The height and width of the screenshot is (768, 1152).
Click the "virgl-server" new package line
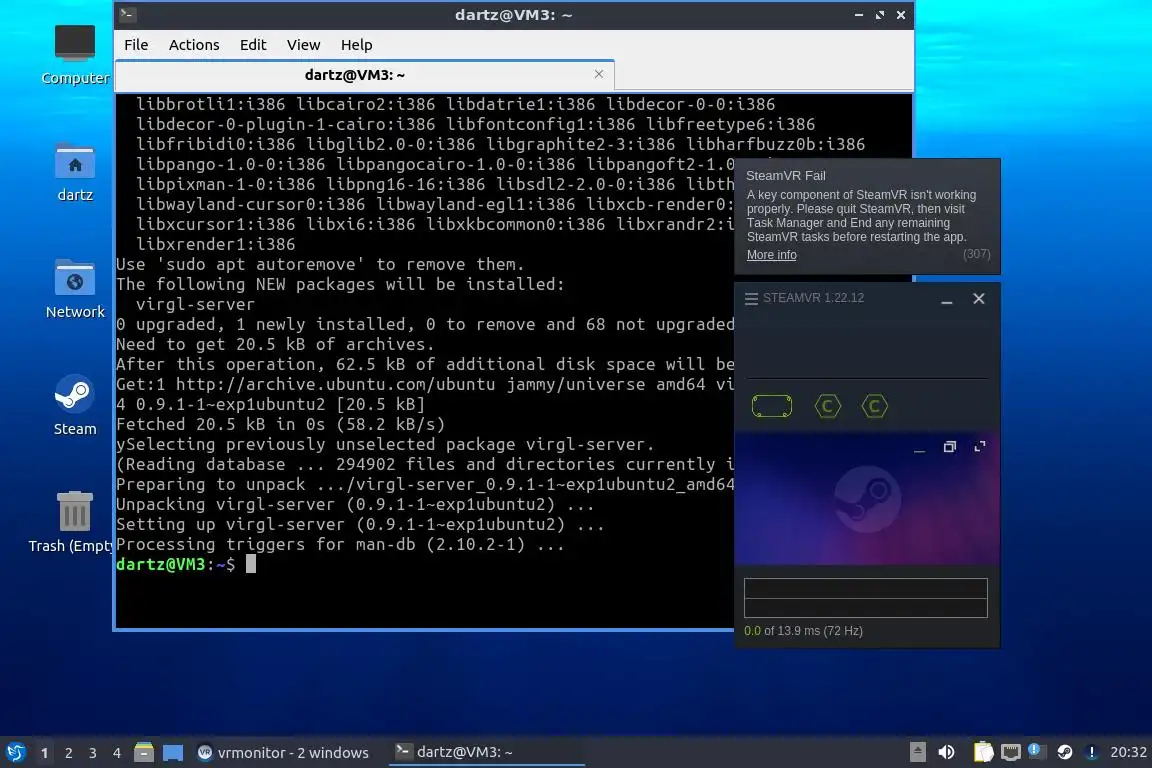tap(195, 304)
